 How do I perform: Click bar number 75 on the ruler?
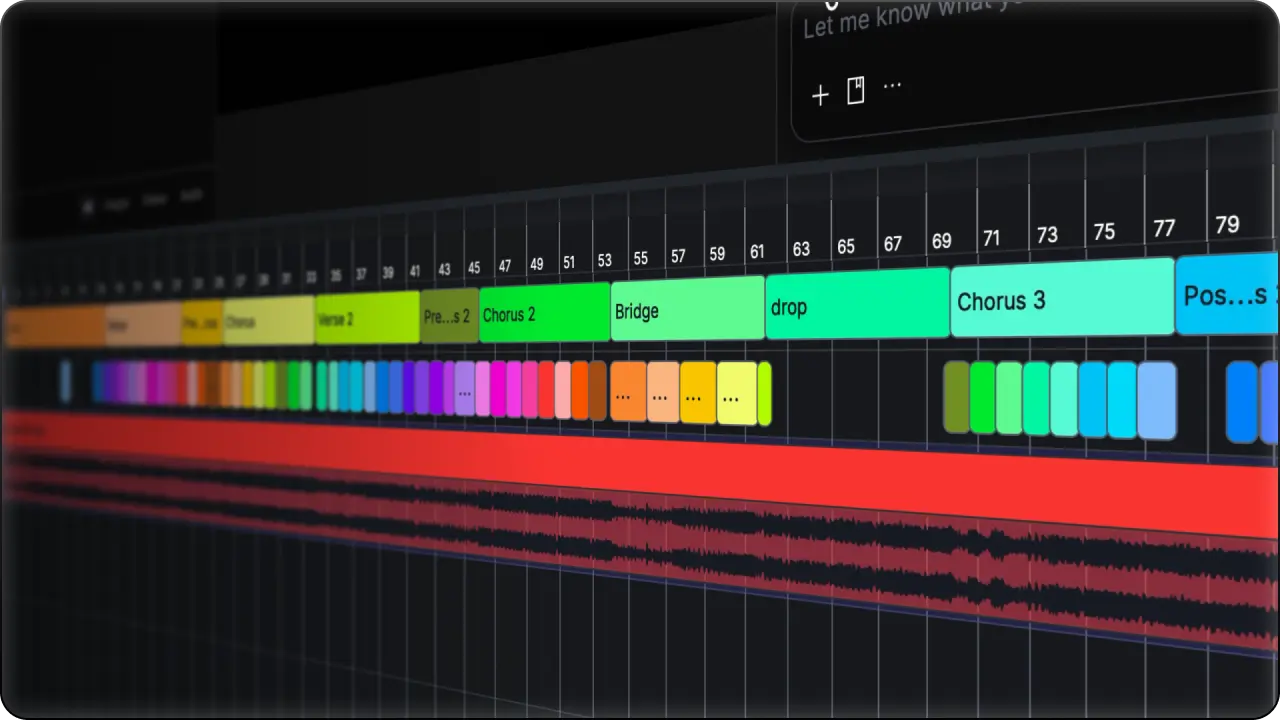1104,231
